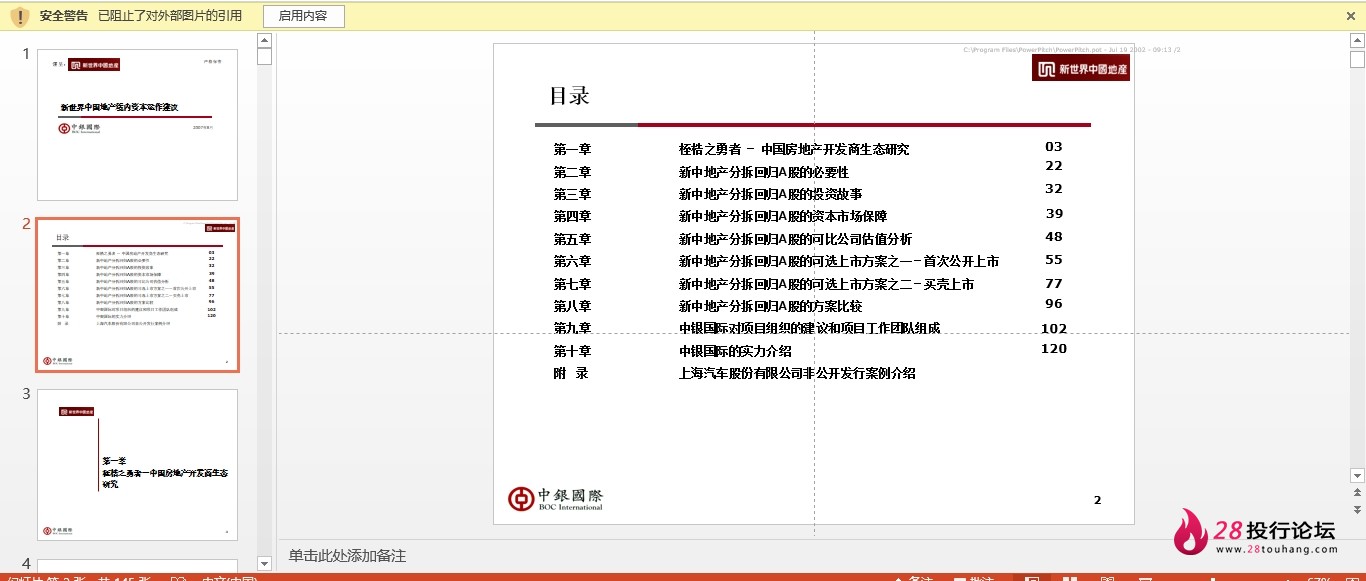Click the title 新中地产分拆回归A股的方案比较
1366x581 pixels.
point(771,306)
